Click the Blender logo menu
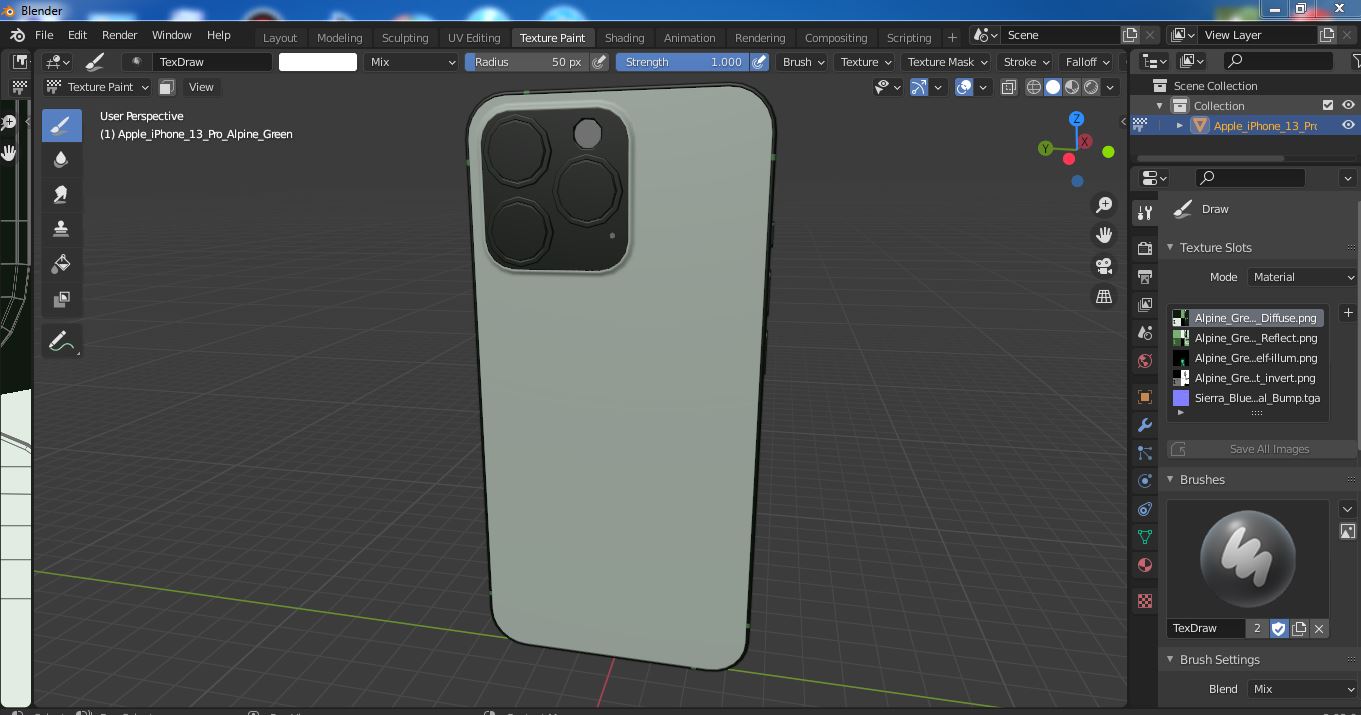 [x=17, y=35]
